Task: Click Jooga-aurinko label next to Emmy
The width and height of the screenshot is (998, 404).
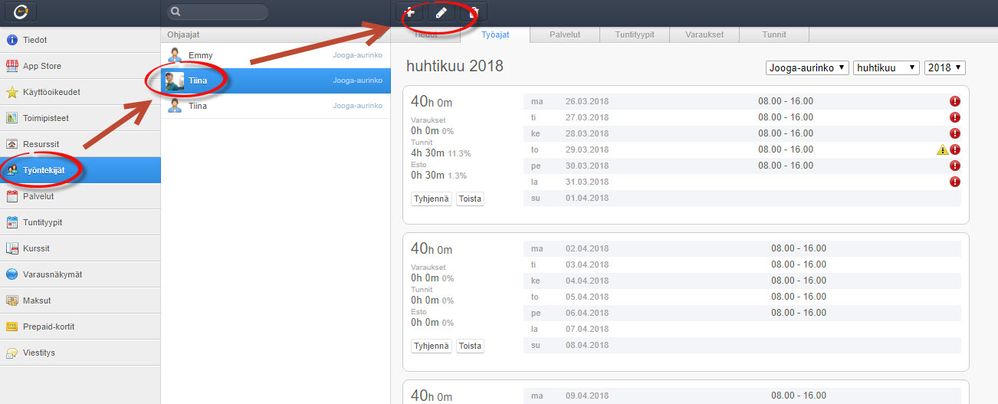Action: click(357, 55)
